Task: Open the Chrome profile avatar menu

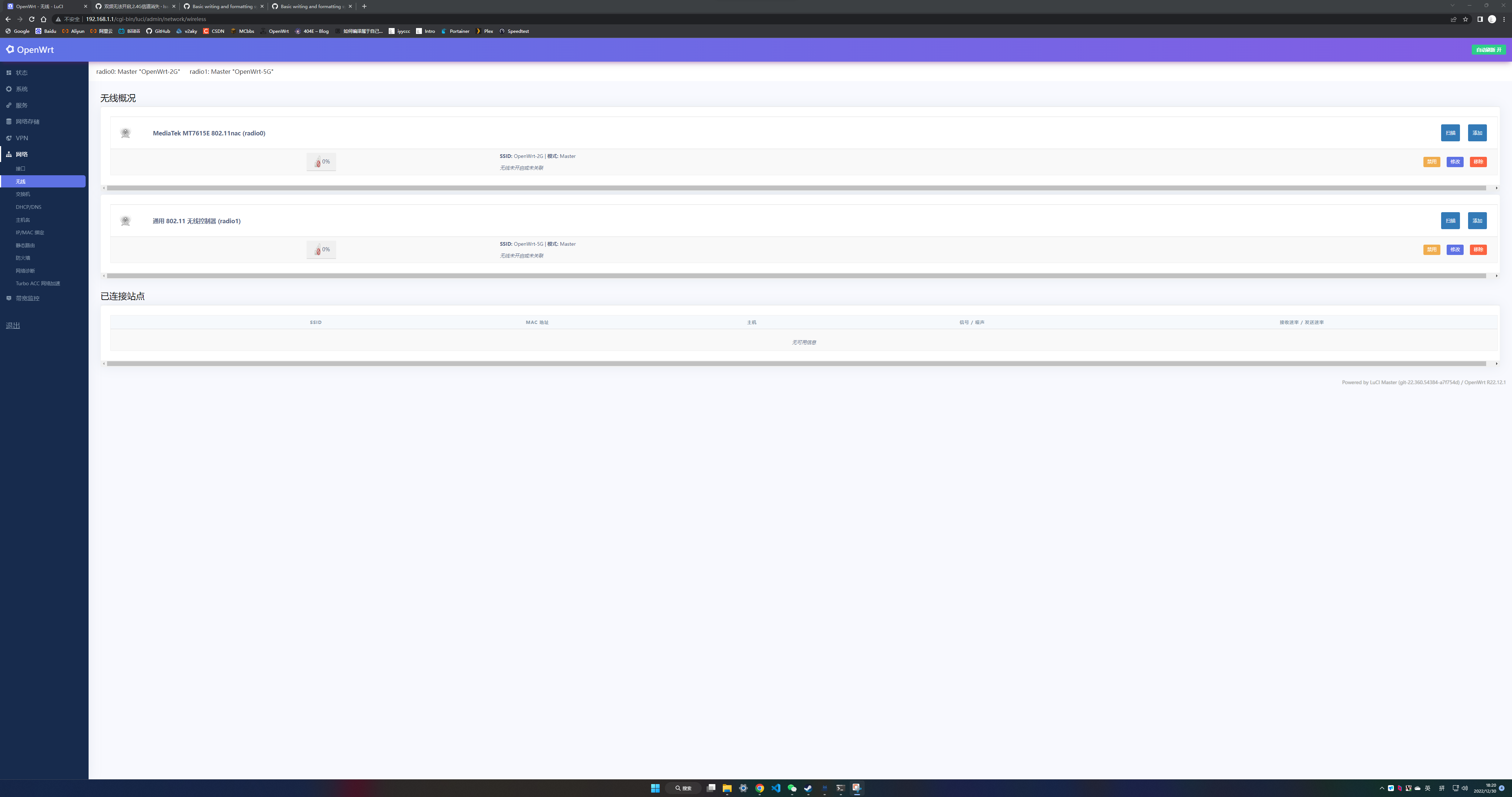Action: click(1491, 19)
